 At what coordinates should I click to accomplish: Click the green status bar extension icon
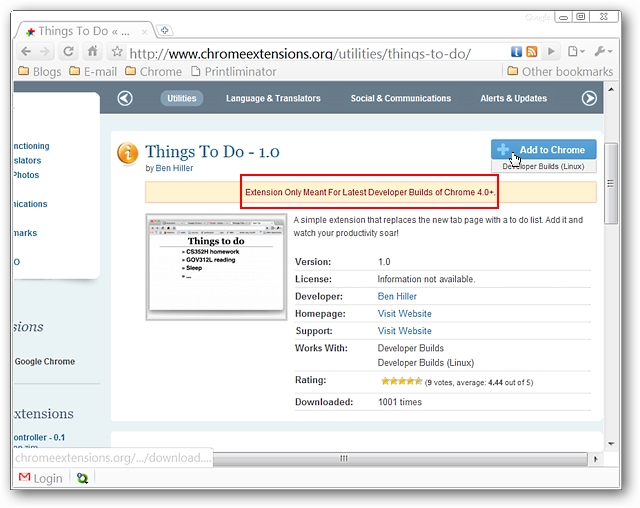click(82, 478)
